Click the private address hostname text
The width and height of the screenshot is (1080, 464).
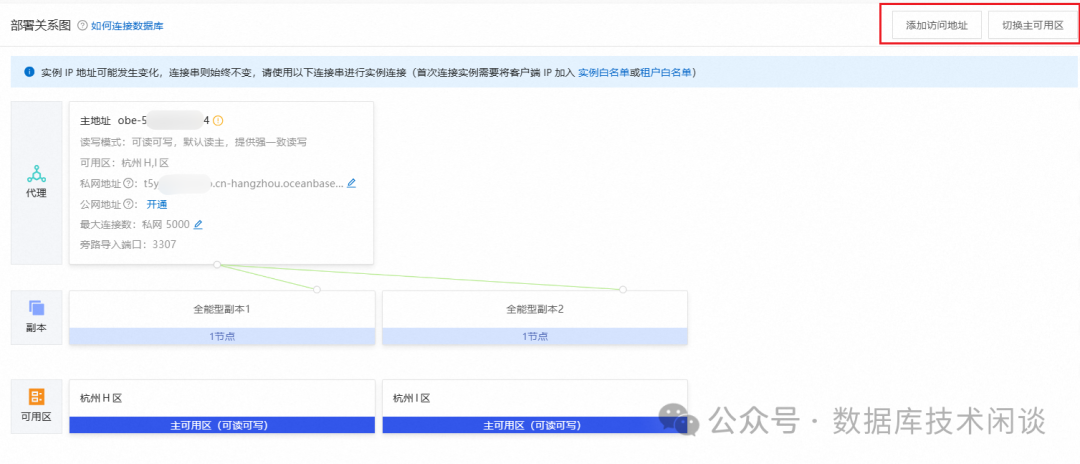(243, 184)
